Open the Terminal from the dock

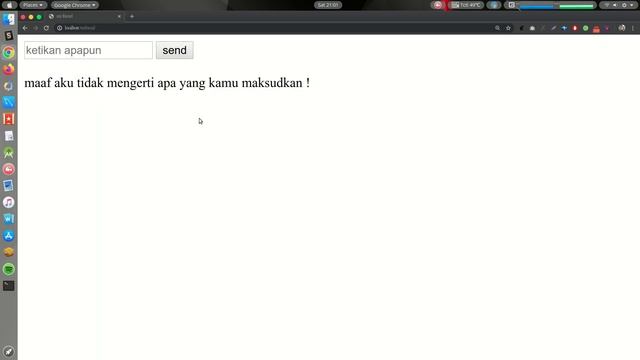click(9, 286)
